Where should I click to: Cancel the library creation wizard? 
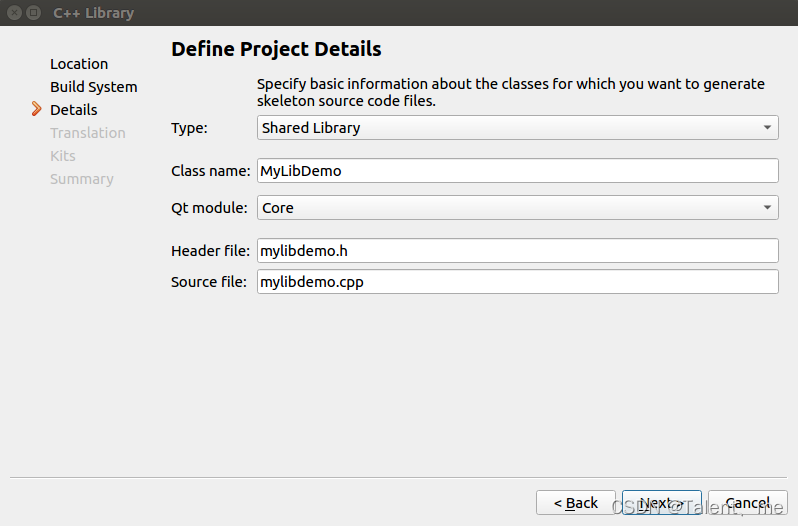click(x=747, y=503)
